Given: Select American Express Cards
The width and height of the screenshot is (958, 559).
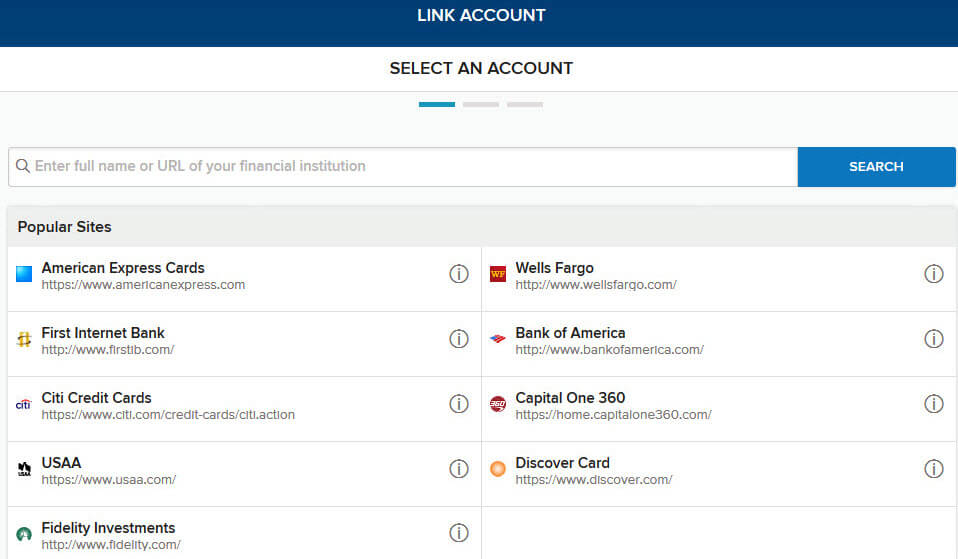Looking at the screenshot, I should click(123, 268).
